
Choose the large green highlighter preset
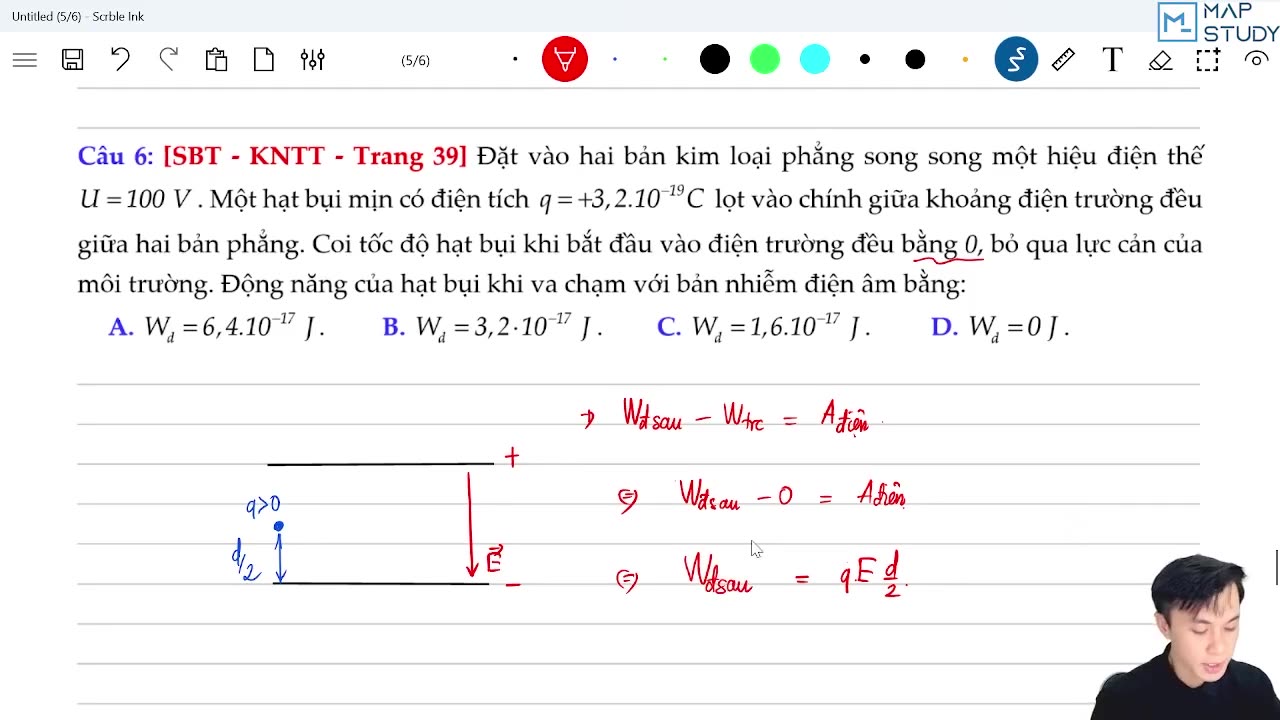[x=765, y=60]
